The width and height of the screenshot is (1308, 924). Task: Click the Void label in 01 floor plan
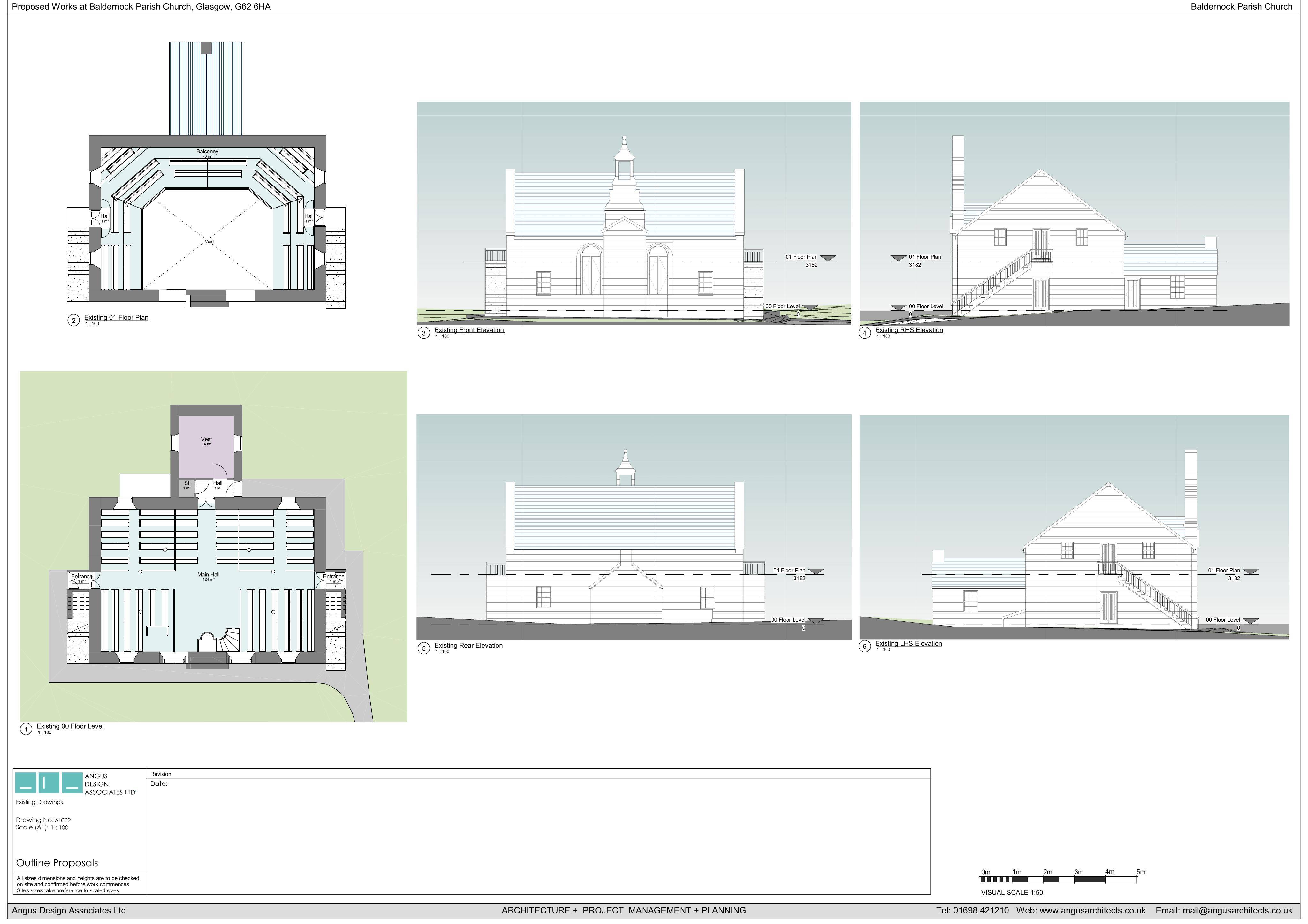pyautogui.click(x=209, y=242)
